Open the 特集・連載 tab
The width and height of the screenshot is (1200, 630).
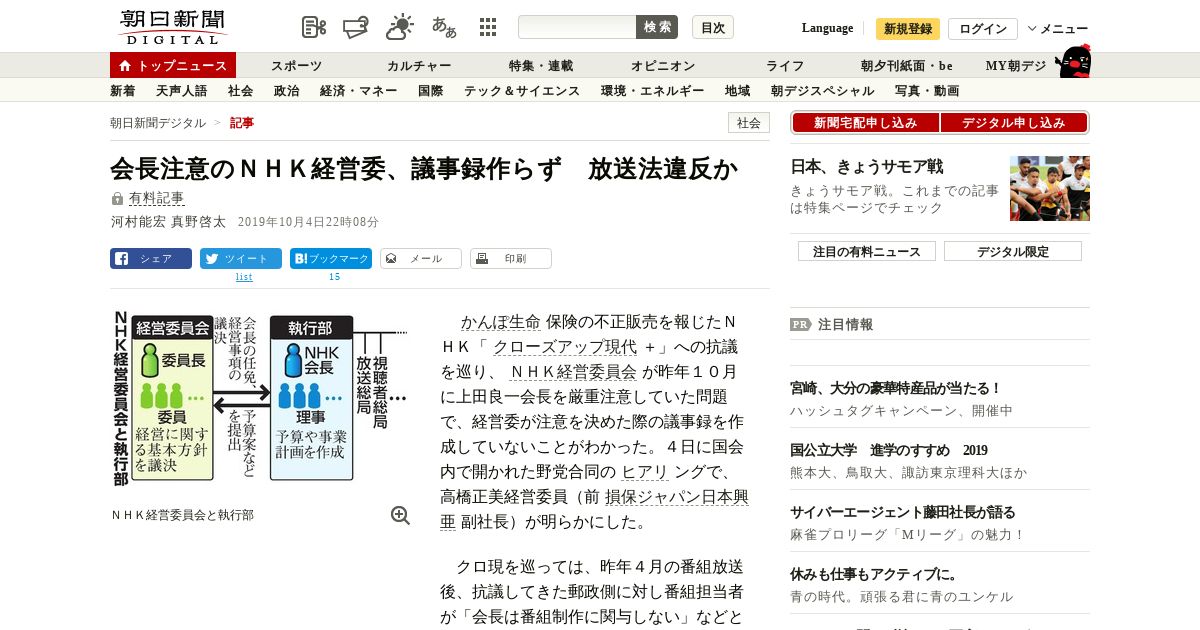tap(540, 66)
